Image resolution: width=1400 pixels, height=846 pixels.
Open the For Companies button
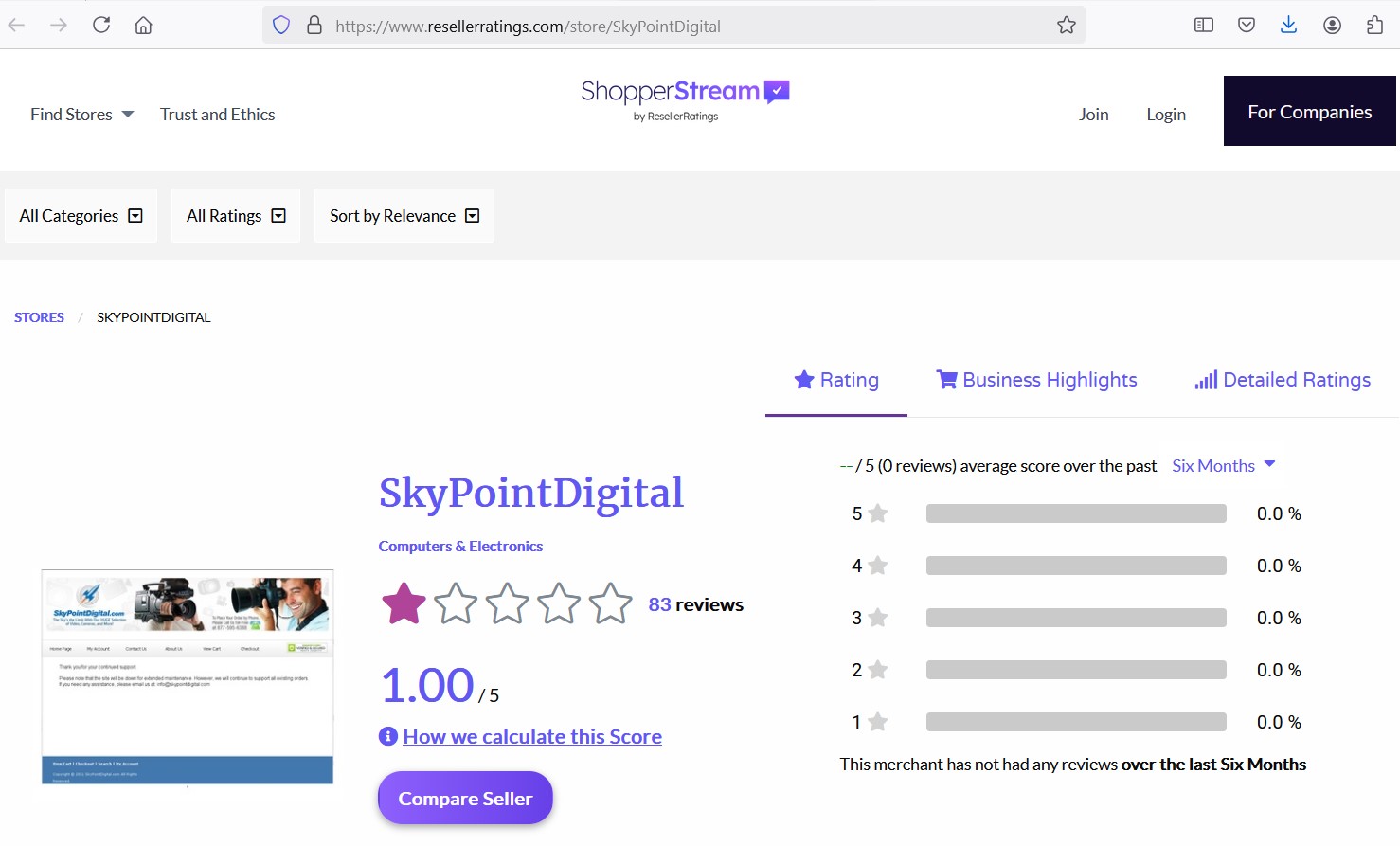click(x=1310, y=111)
